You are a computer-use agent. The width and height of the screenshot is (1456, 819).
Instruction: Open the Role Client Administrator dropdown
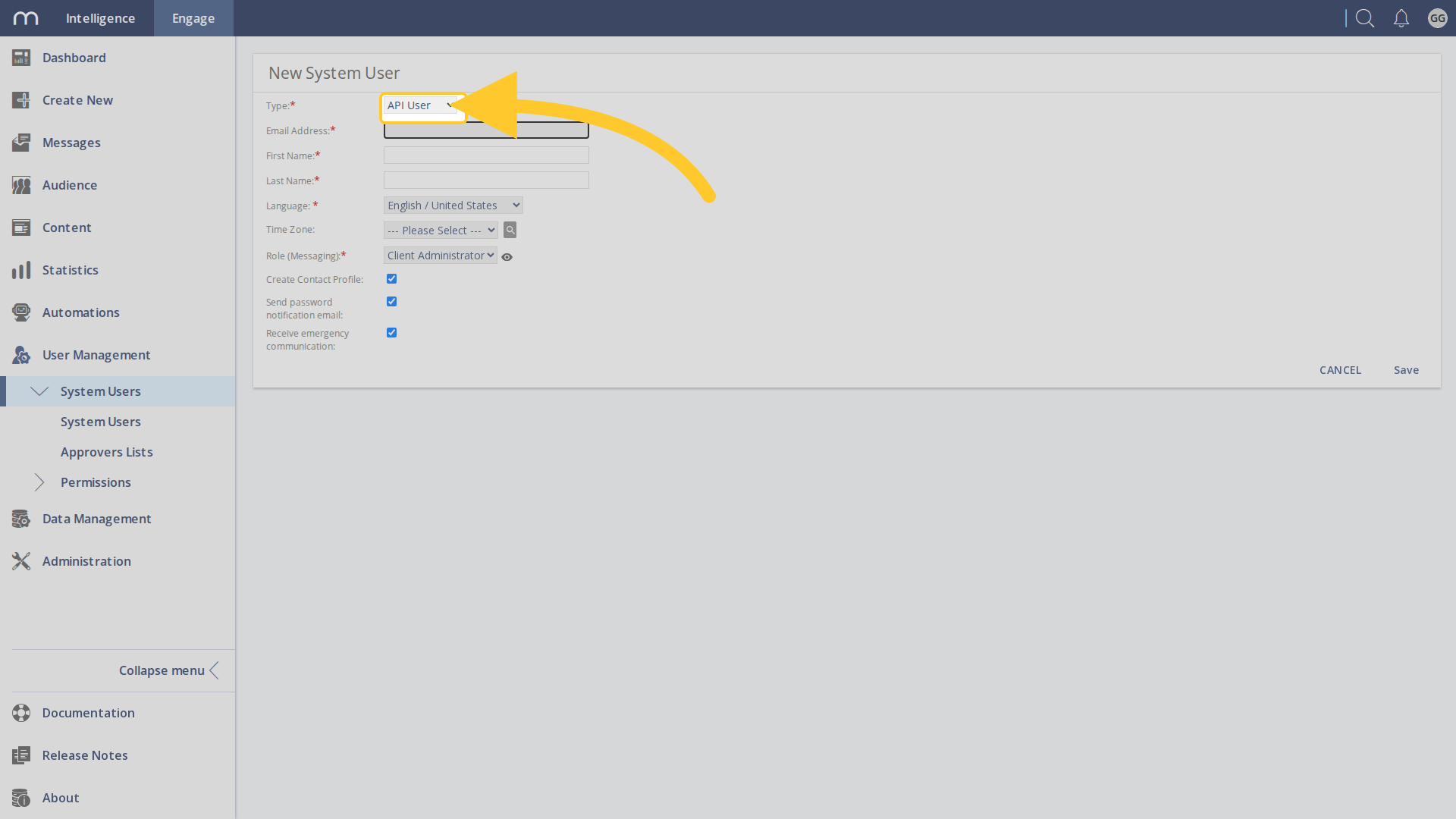[x=441, y=256]
